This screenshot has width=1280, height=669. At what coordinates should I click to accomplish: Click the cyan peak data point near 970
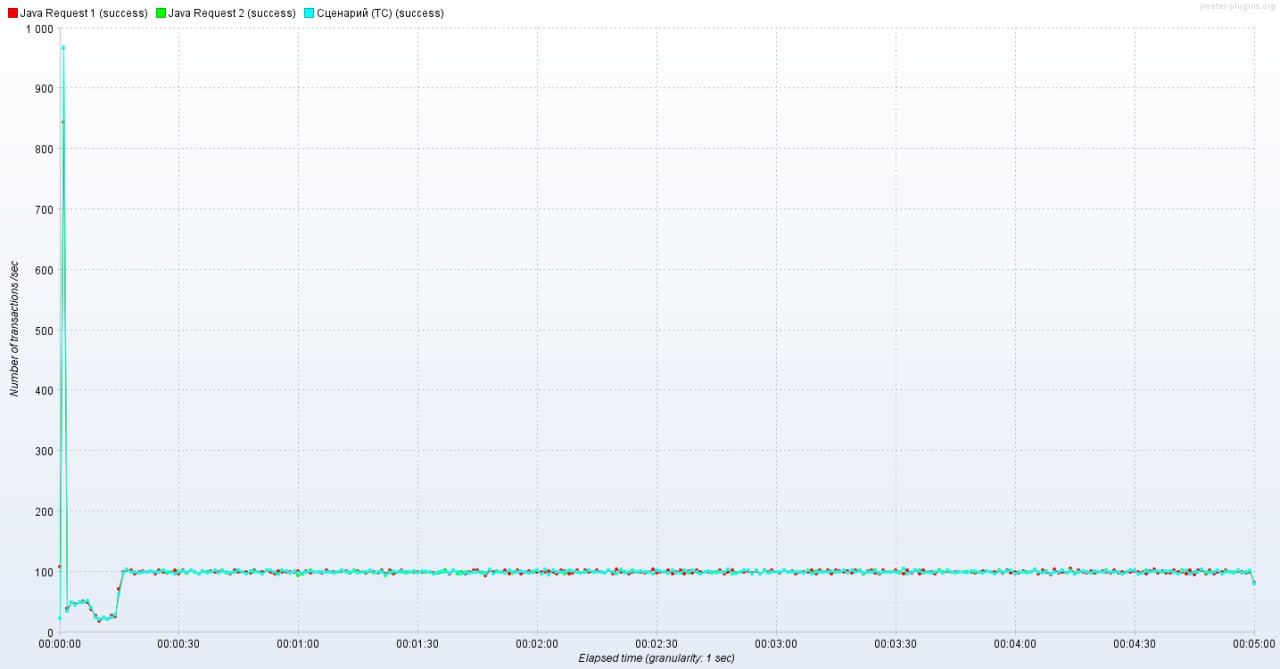(x=63, y=47)
